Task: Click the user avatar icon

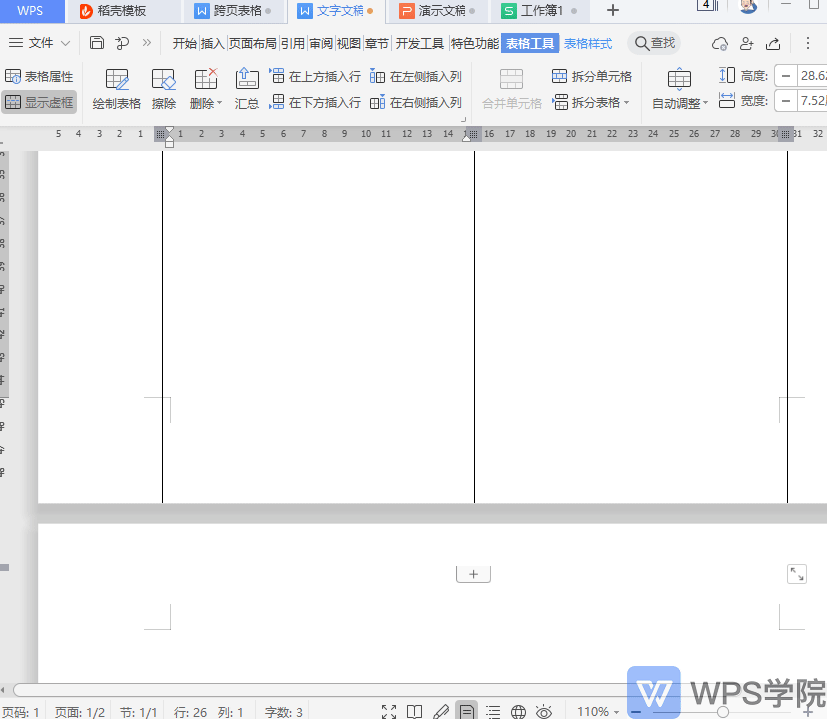Action: click(x=748, y=6)
